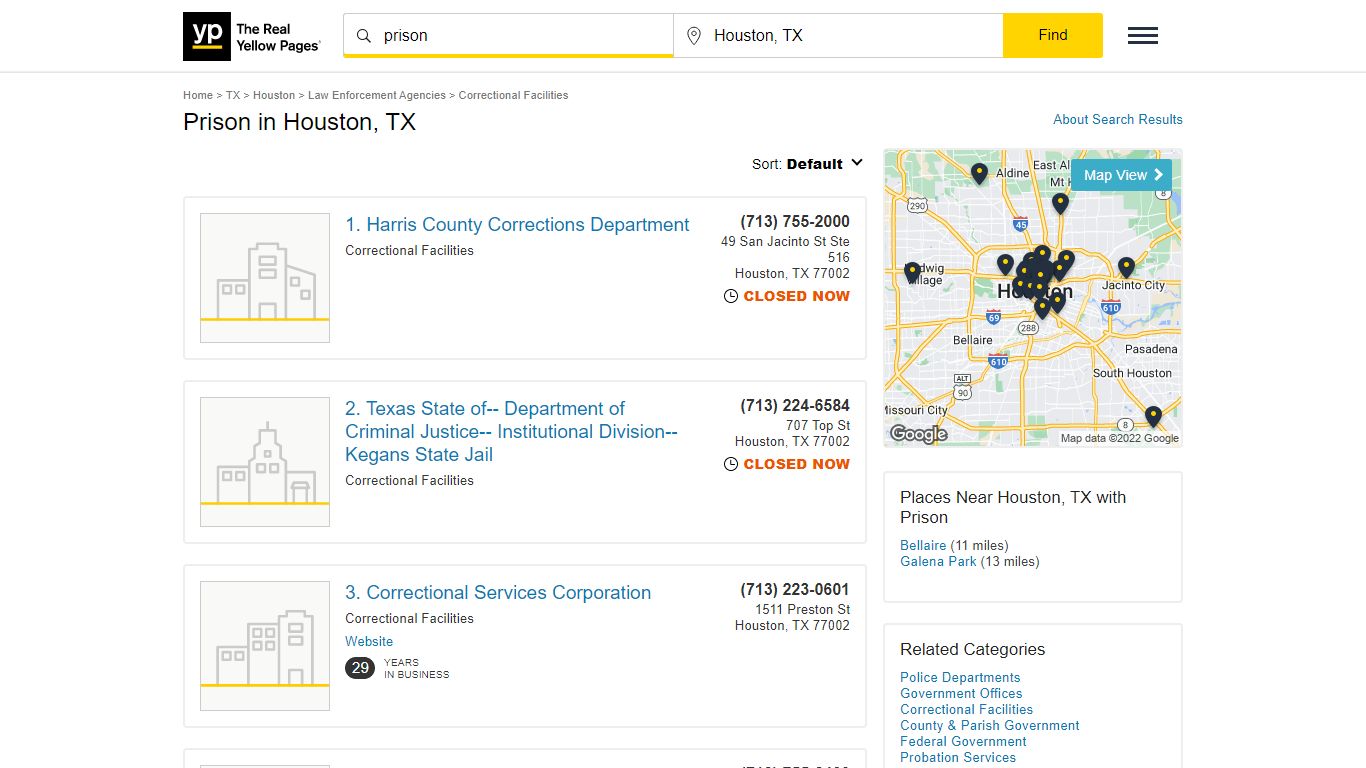Click the address 707 Top St
The width and height of the screenshot is (1366, 768).
(818, 426)
